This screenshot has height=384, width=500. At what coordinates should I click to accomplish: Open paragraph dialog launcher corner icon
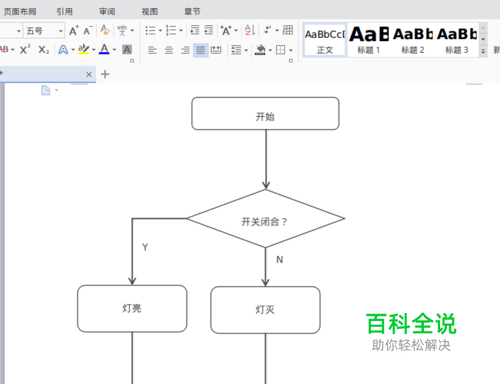(x=291, y=61)
